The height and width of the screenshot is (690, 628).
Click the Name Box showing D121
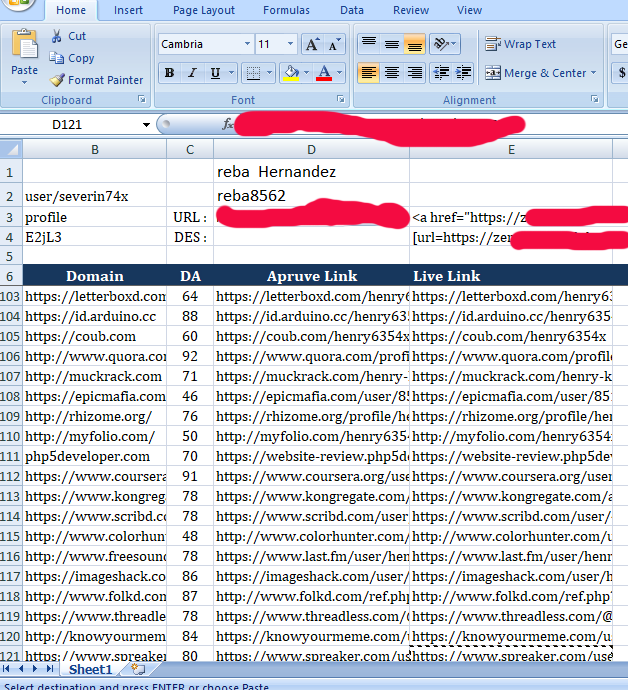67,125
